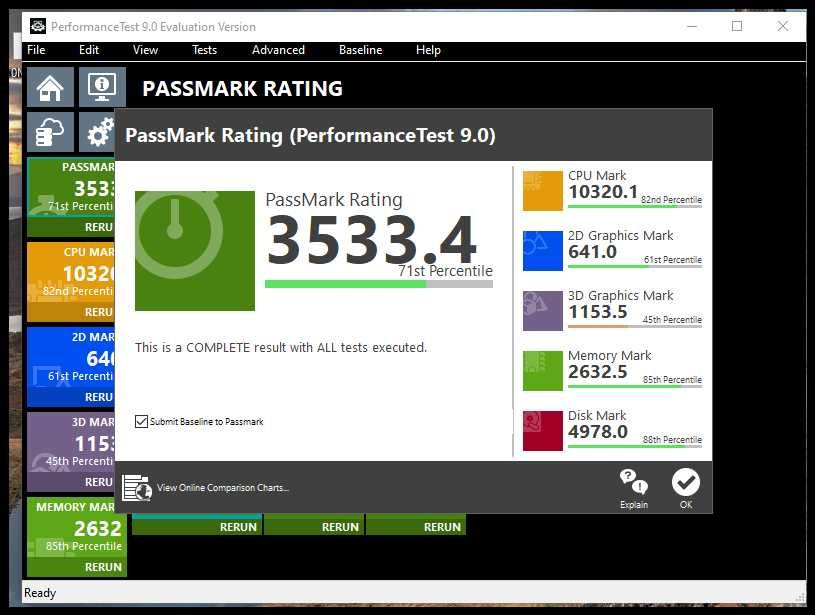This screenshot has width=815, height=615.
Task: Click the 2D Graphics Mark percentile bar
Action: click(x=635, y=266)
